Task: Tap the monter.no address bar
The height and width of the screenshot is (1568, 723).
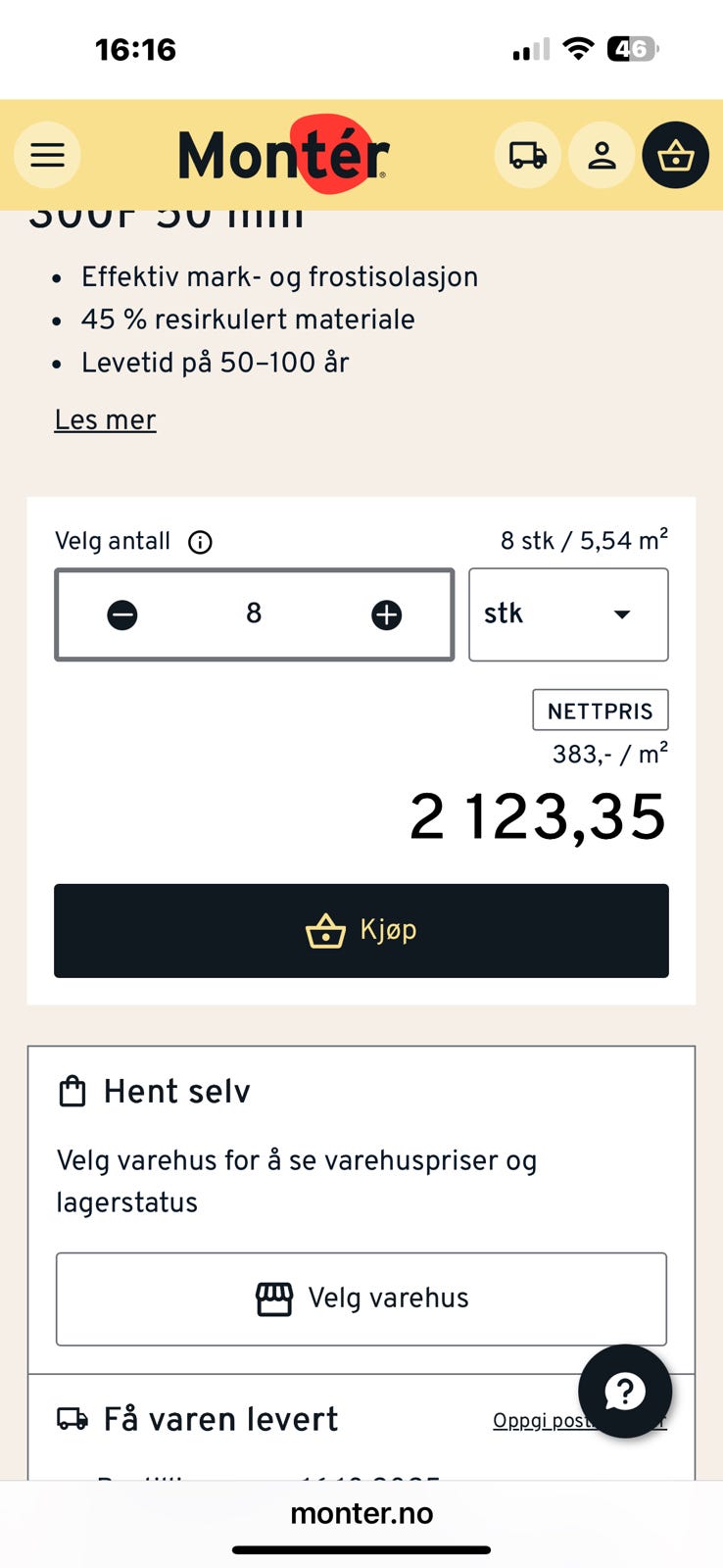Action: [361, 1513]
